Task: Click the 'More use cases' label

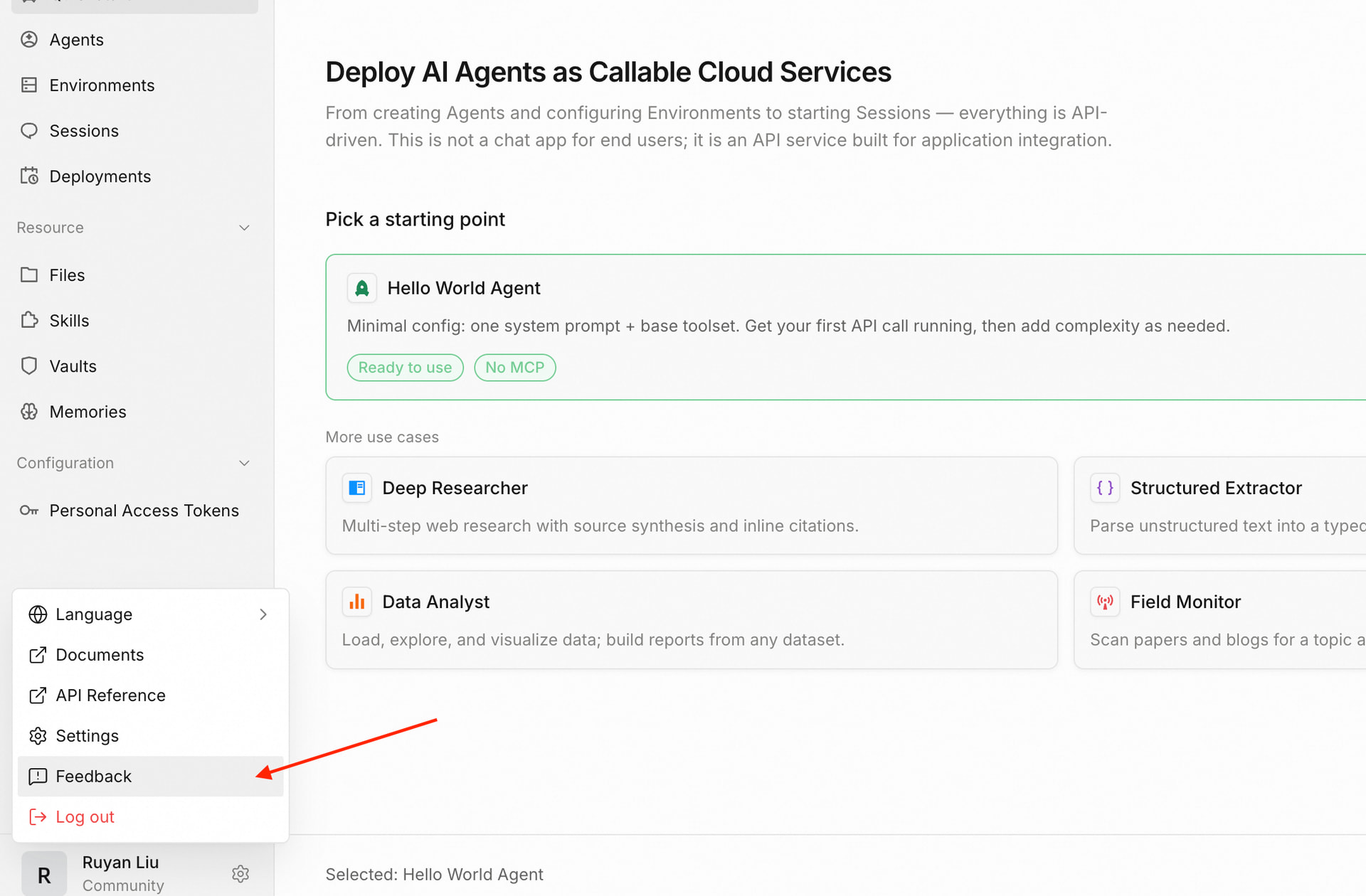Action: tap(382, 437)
